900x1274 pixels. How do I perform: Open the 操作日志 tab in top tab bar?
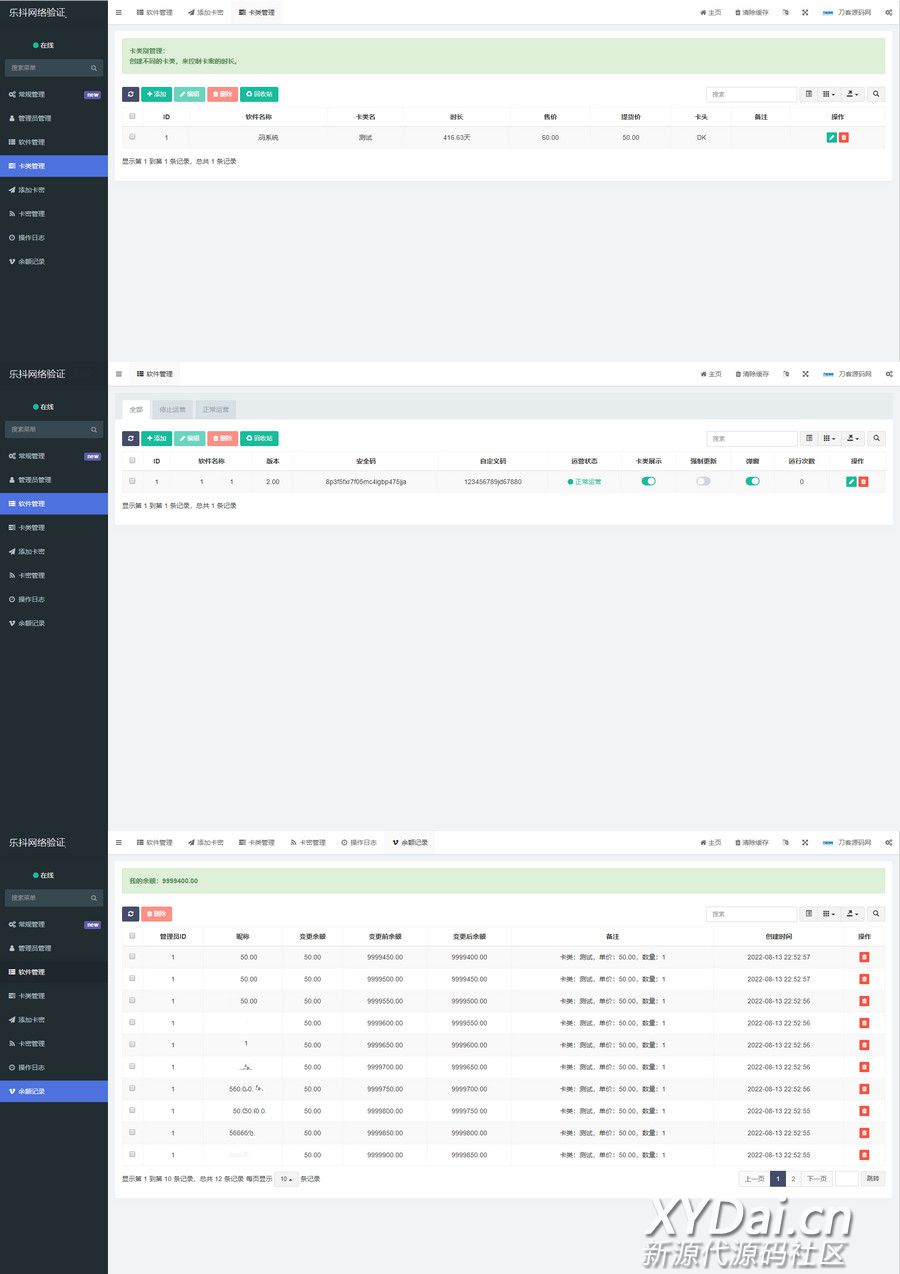point(359,843)
